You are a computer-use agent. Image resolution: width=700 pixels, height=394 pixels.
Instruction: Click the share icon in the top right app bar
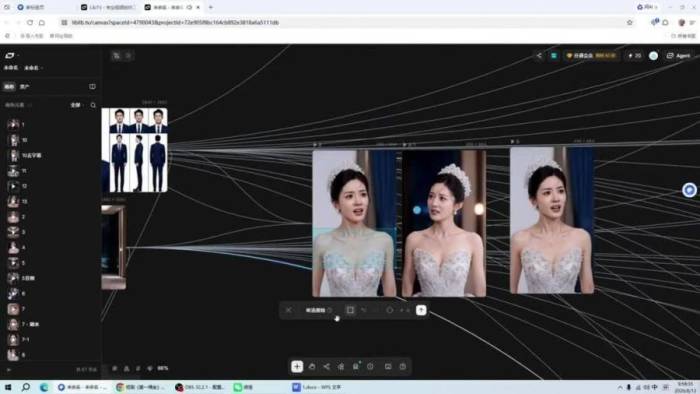[x=539, y=56]
